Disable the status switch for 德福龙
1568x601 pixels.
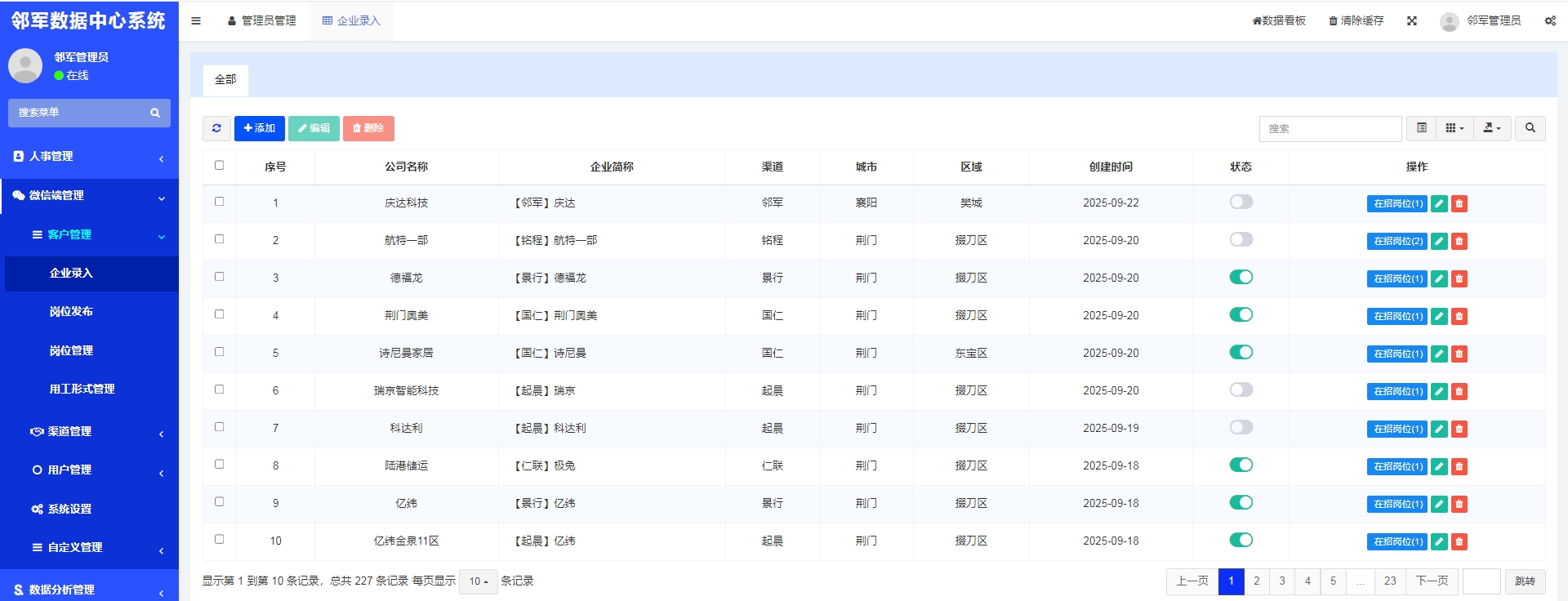tap(1241, 277)
